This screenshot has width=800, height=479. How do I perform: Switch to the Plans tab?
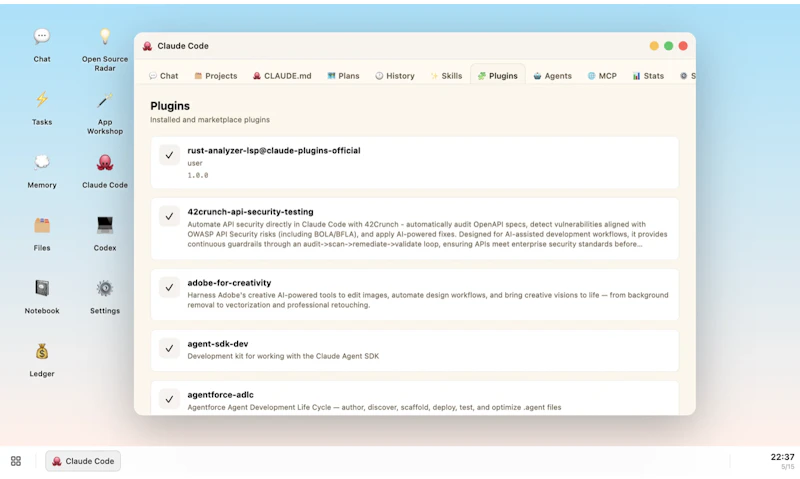coord(343,75)
